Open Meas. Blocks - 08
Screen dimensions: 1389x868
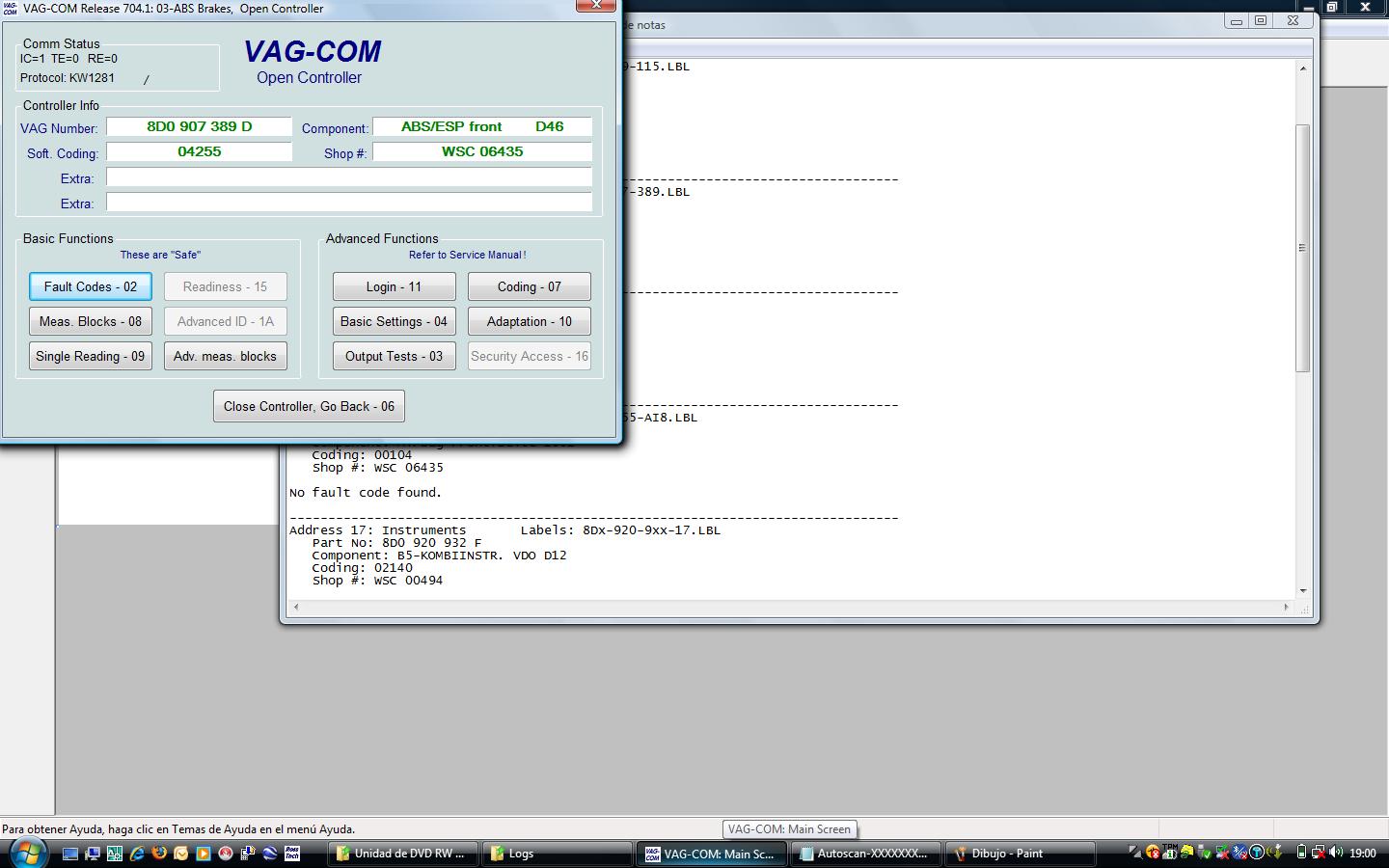[x=91, y=321]
